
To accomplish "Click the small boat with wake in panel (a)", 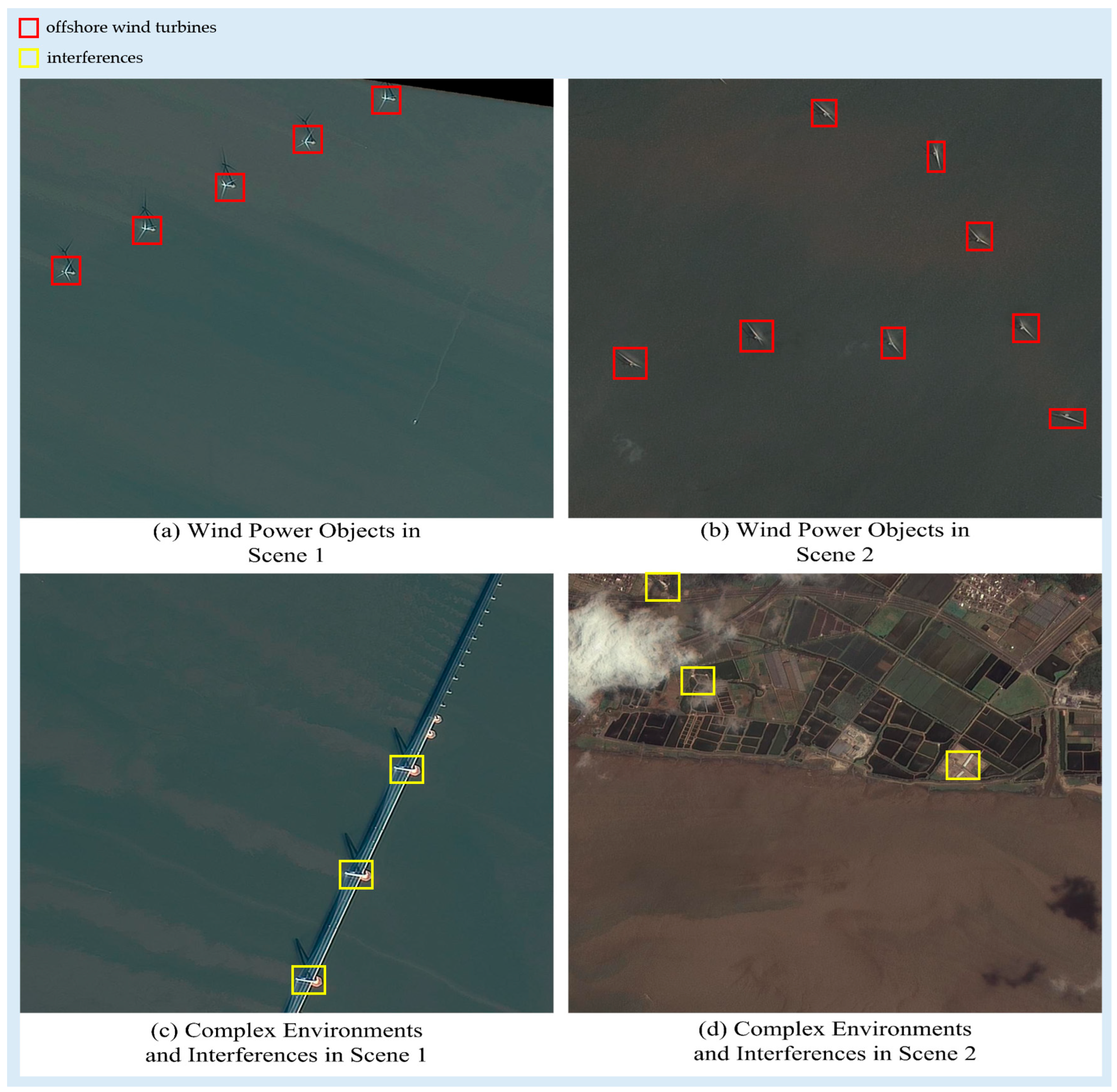I will point(415,422).
